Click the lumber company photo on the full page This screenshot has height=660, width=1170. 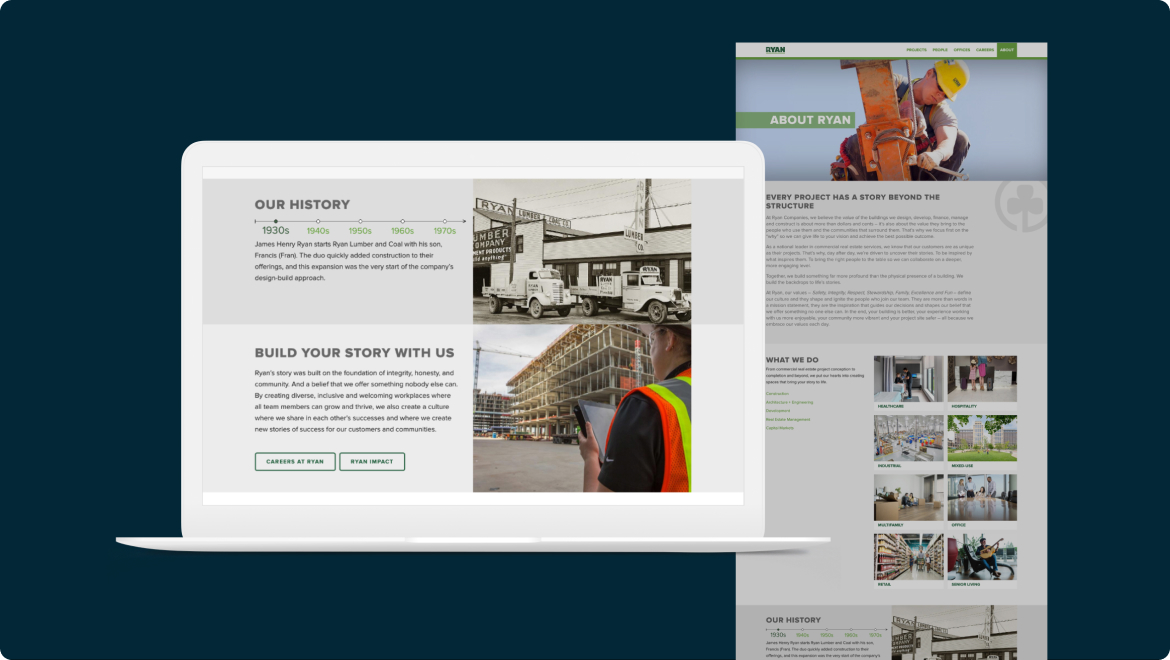point(954,632)
